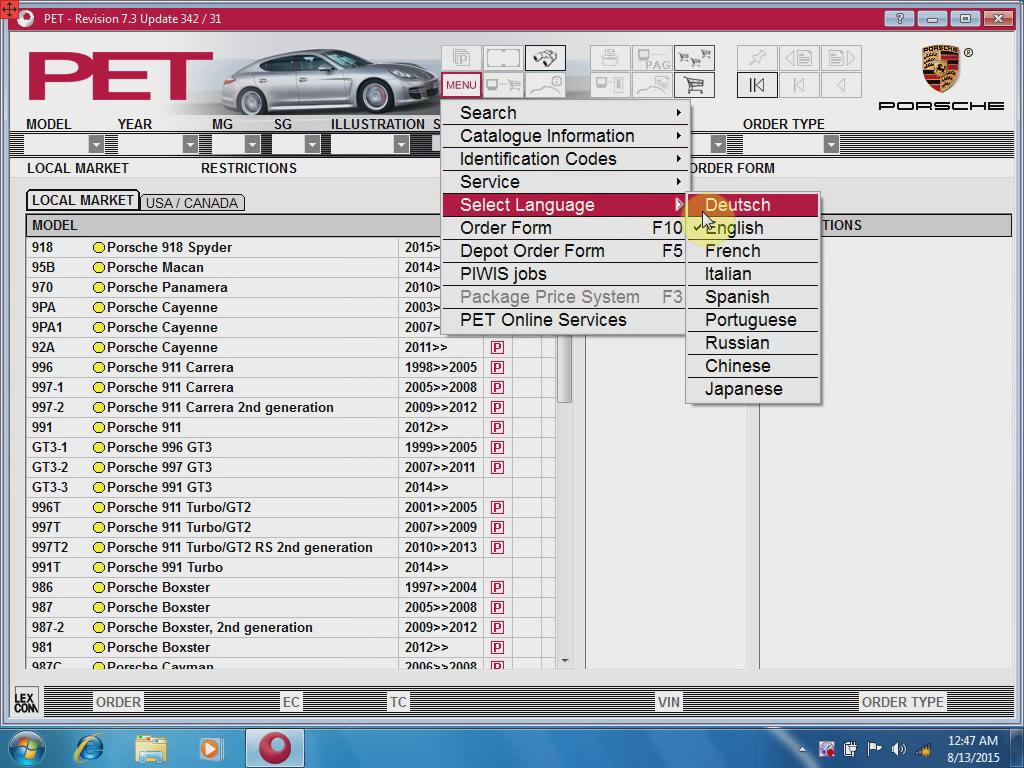The width and height of the screenshot is (1024, 768).
Task: Click the P icon beside 996 Carrera
Action: [497, 367]
